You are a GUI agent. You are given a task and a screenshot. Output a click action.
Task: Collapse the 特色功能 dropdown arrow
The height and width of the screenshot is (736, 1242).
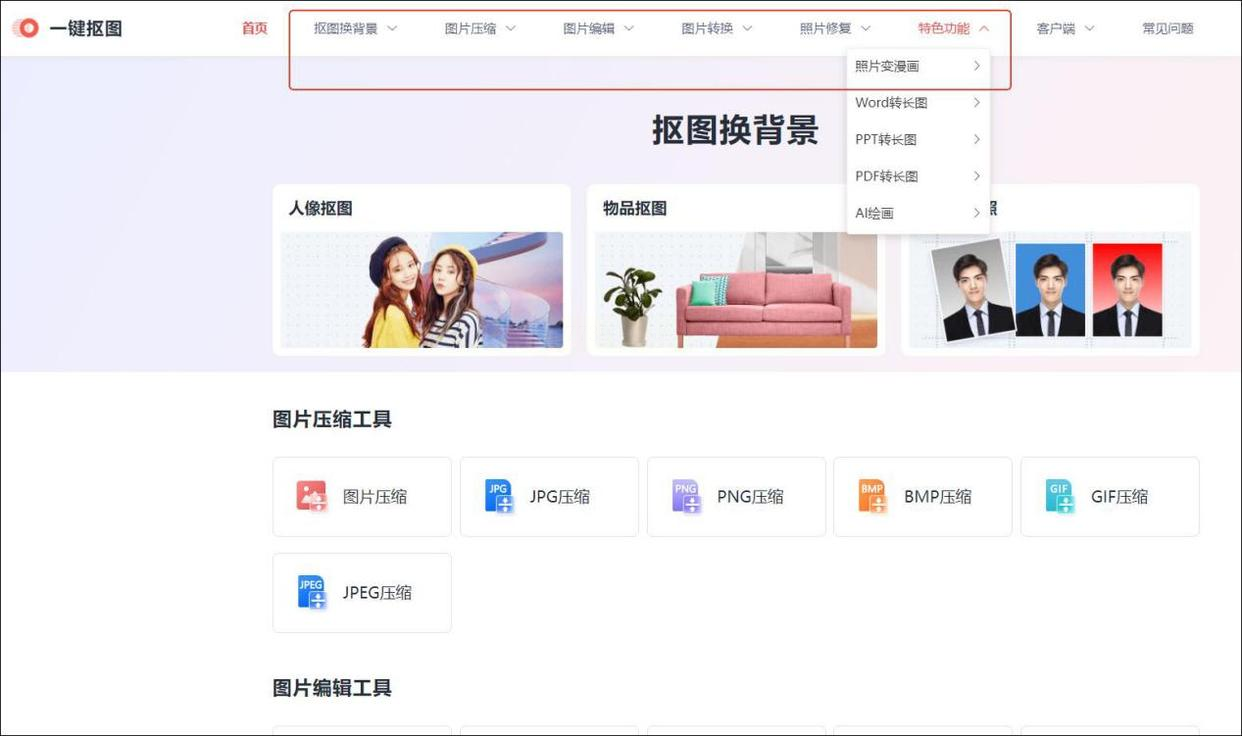984,28
